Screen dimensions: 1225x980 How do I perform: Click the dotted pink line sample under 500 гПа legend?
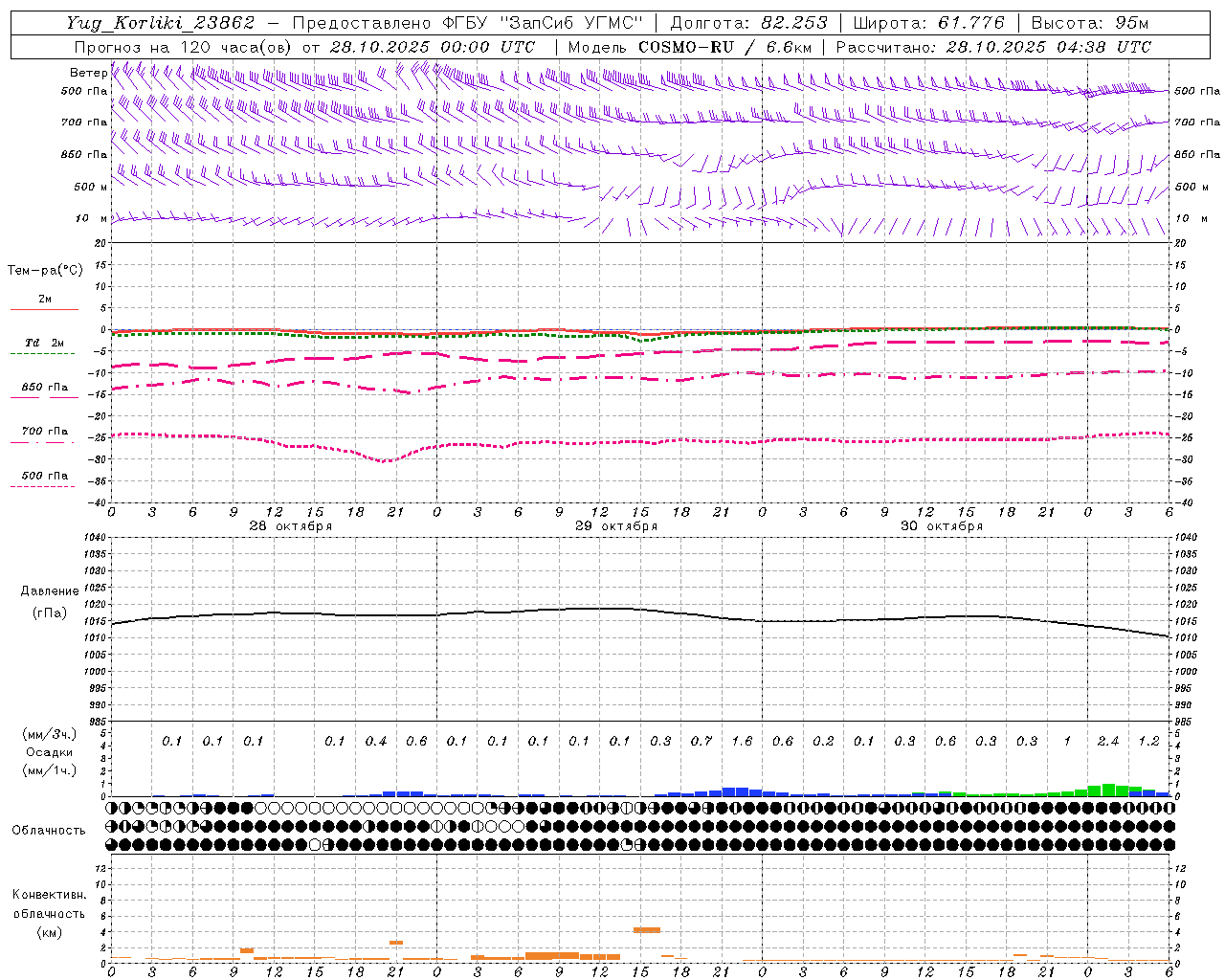pyautogui.click(x=43, y=486)
